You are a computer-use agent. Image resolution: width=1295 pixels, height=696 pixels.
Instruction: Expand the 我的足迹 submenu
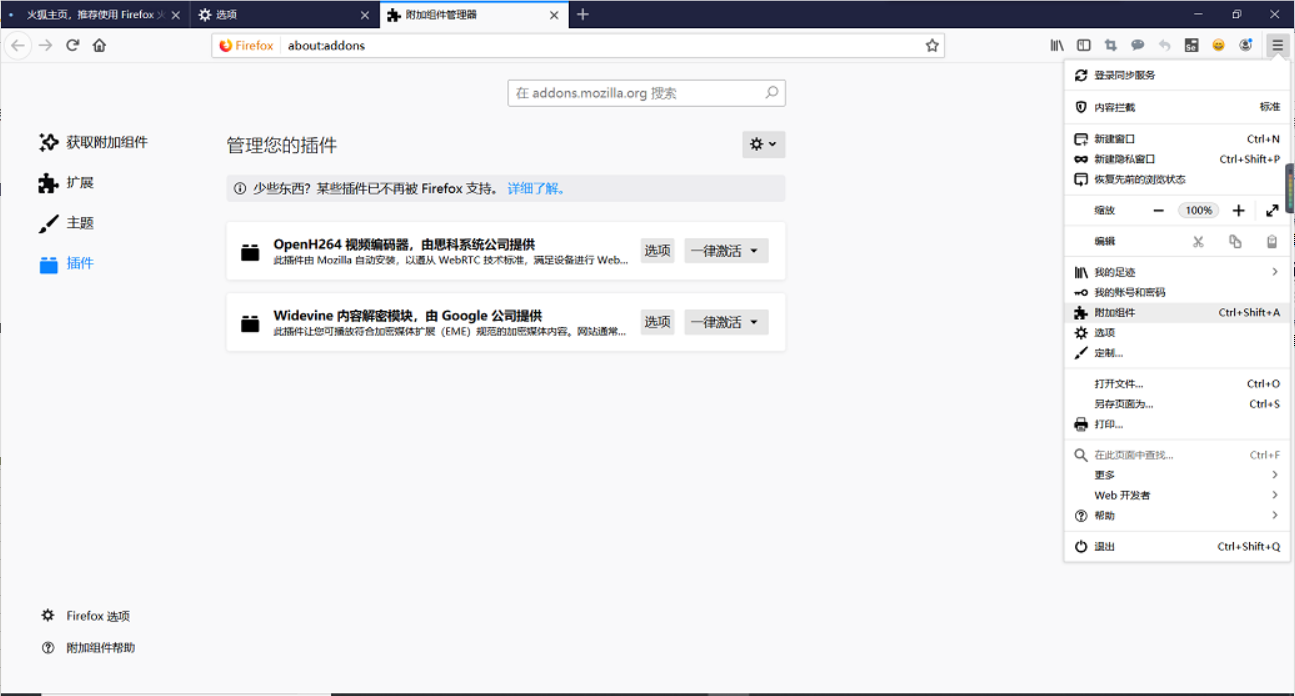tap(1176, 272)
